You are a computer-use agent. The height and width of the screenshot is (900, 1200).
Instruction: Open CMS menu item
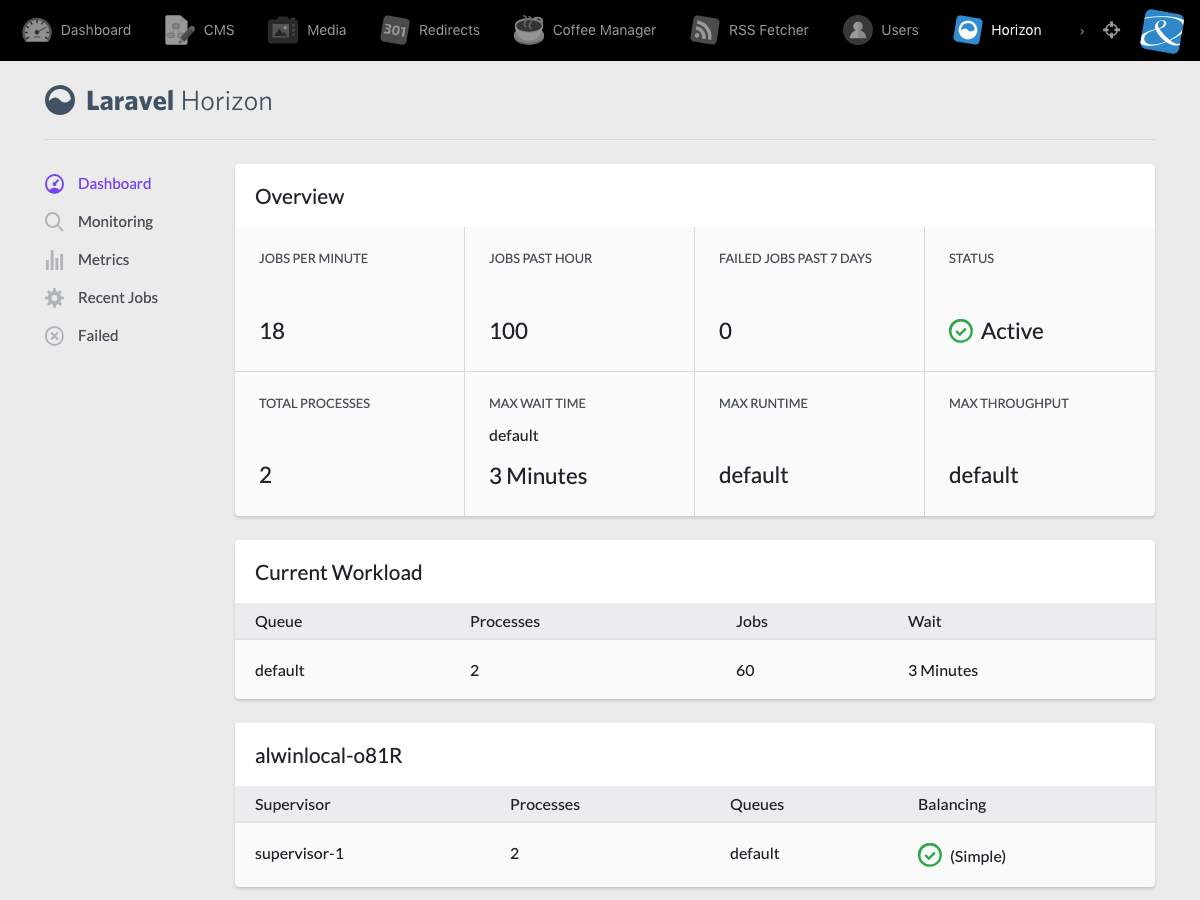point(219,30)
